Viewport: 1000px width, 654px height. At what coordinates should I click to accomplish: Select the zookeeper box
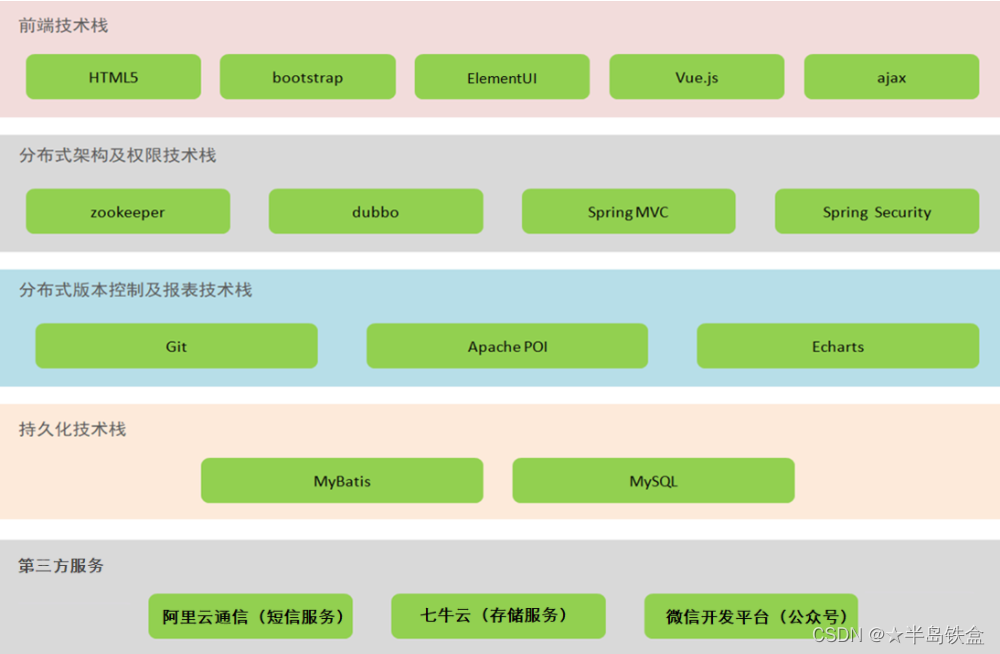click(x=128, y=211)
